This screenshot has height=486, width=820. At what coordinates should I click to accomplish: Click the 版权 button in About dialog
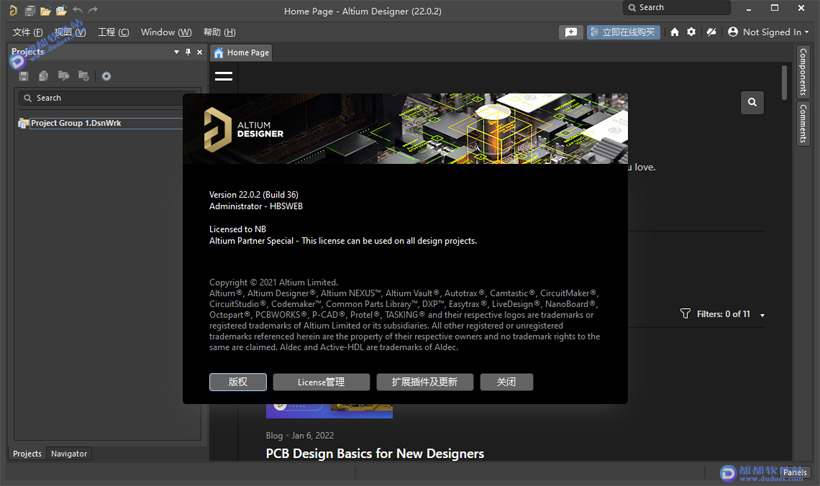click(x=238, y=382)
